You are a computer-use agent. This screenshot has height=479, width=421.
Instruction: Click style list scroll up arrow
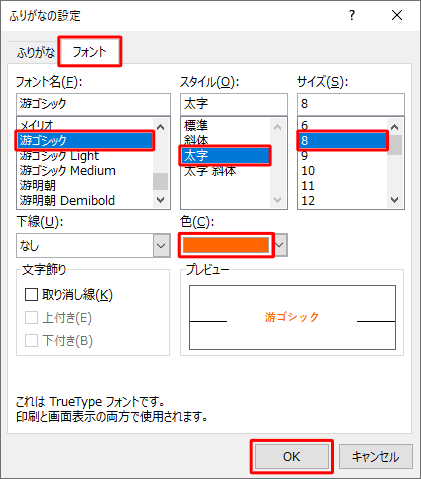278,127
